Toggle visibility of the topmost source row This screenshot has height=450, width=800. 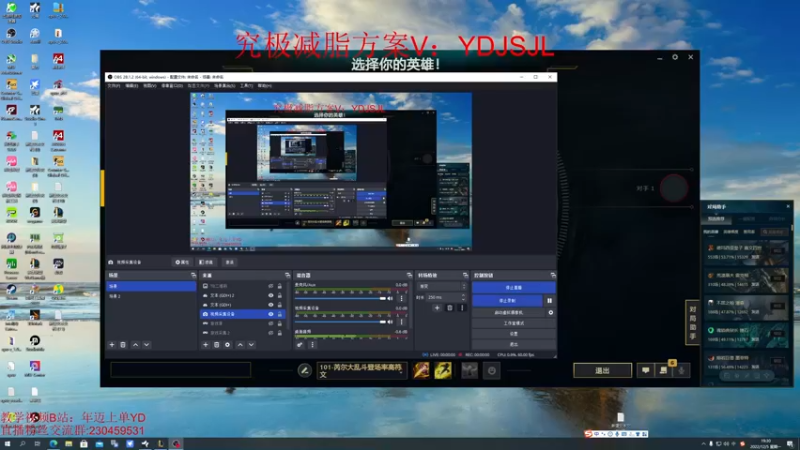(270, 286)
